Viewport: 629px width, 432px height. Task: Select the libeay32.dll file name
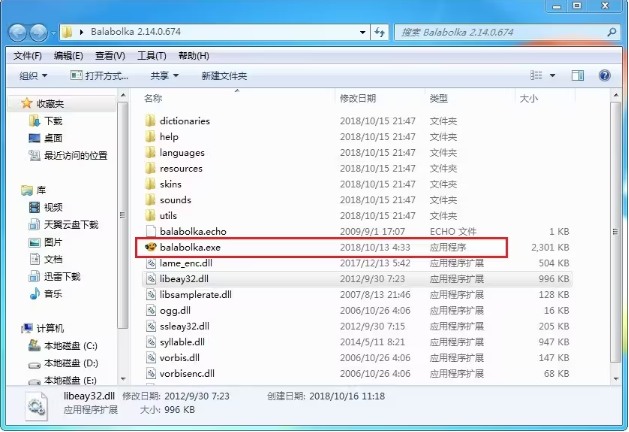pos(184,279)
